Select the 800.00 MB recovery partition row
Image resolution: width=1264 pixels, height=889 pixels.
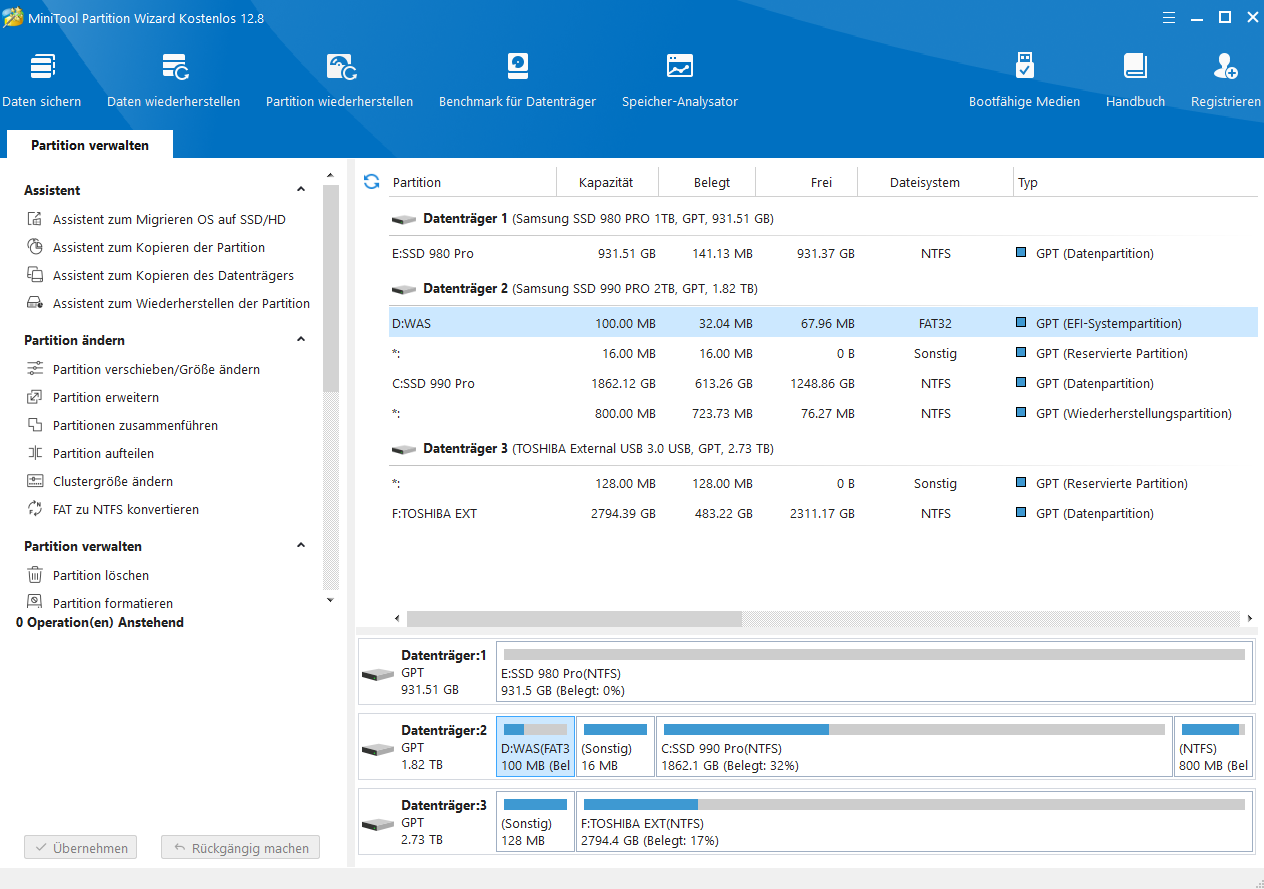[823, 413]
